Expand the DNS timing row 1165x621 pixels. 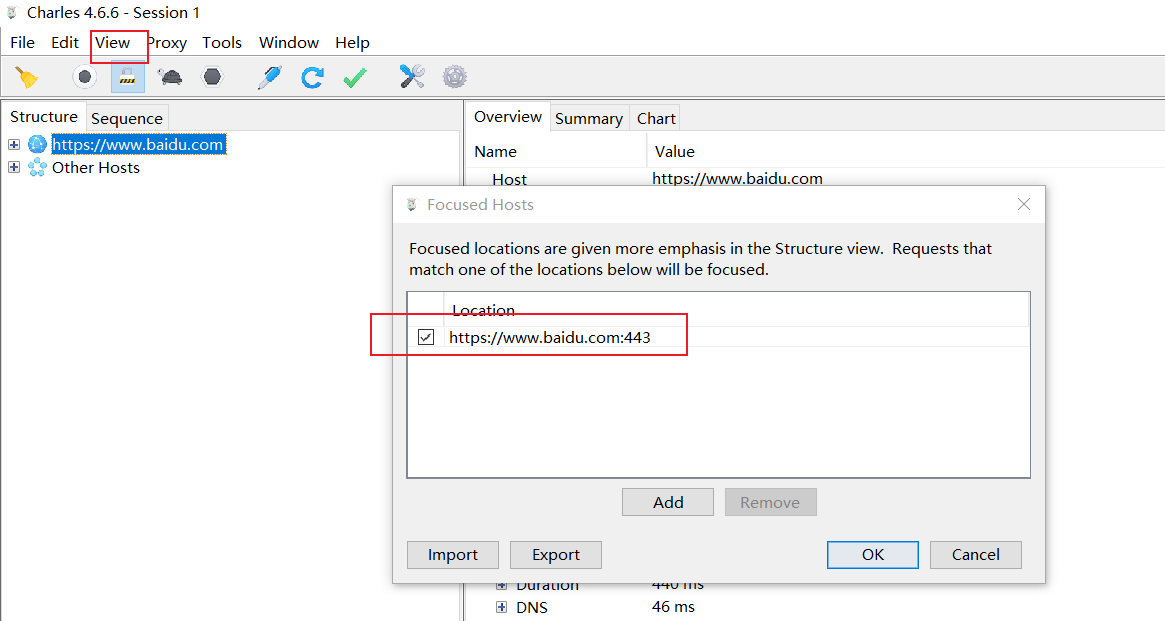(502, 608)
